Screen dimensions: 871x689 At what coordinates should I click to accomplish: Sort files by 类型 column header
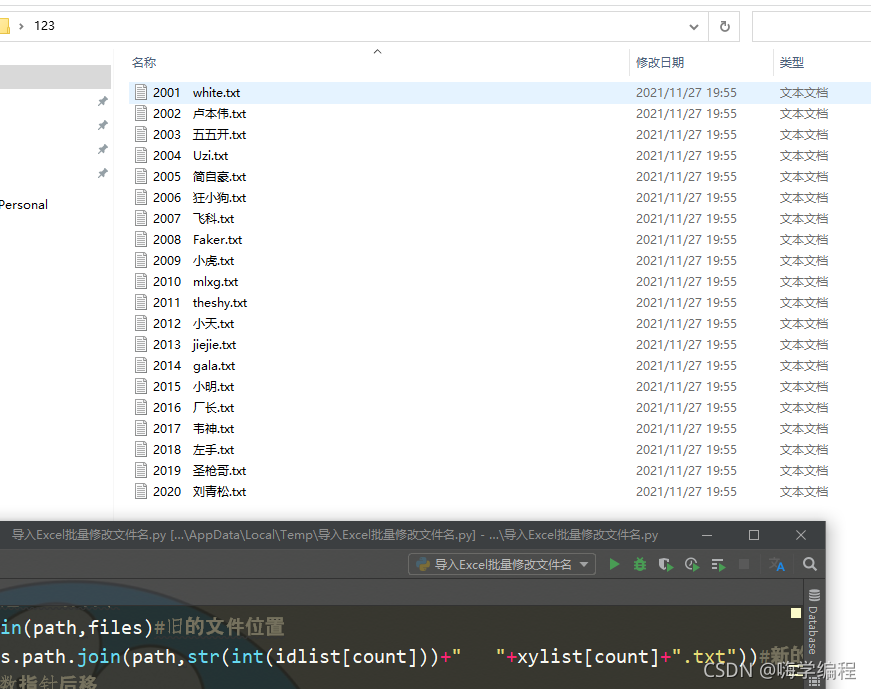[792, 62]
